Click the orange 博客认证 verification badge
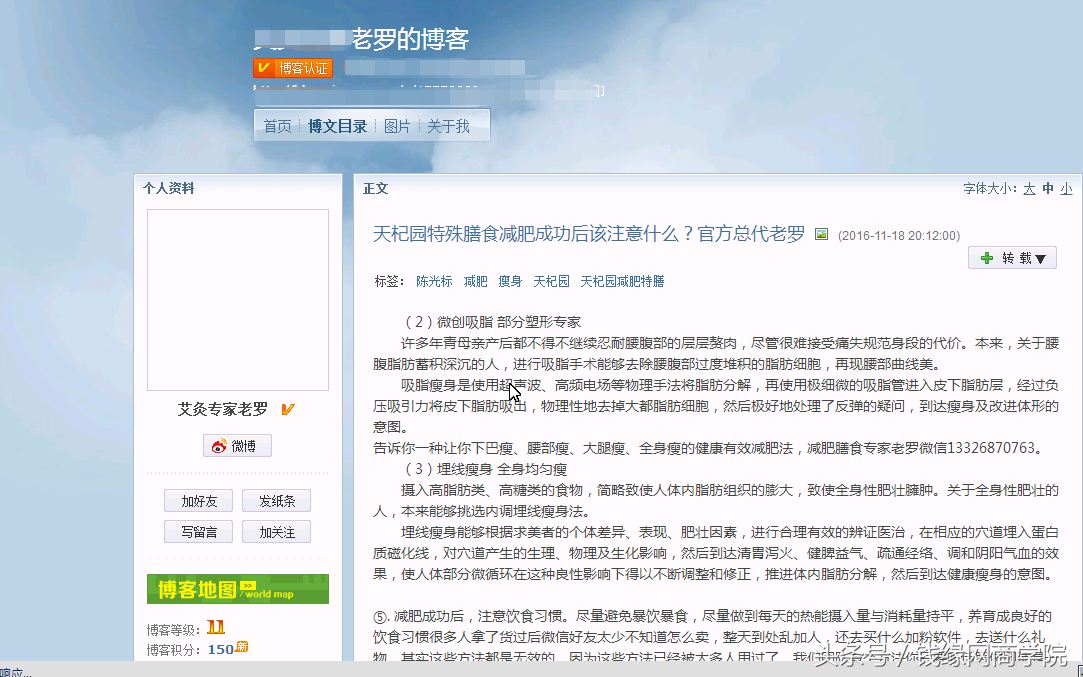This screenshot has width=1083, height=677. 292,68
